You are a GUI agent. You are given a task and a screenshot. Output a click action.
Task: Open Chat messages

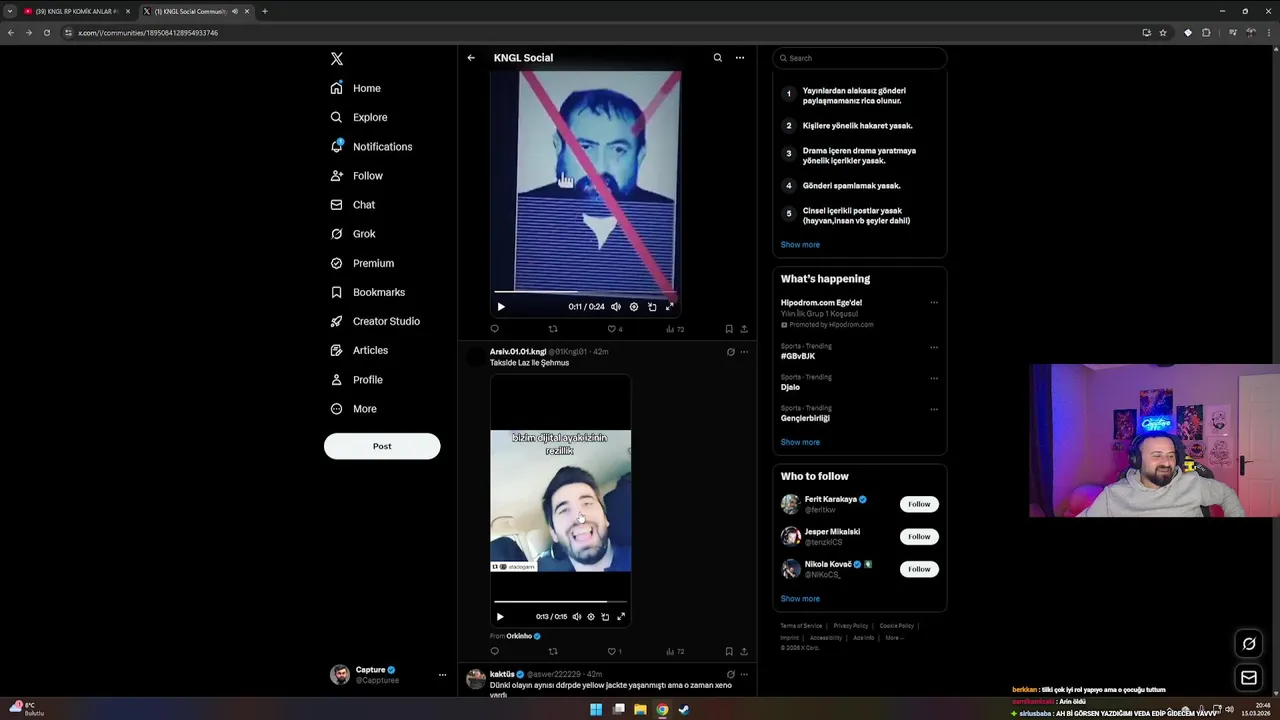pos(353,204)
